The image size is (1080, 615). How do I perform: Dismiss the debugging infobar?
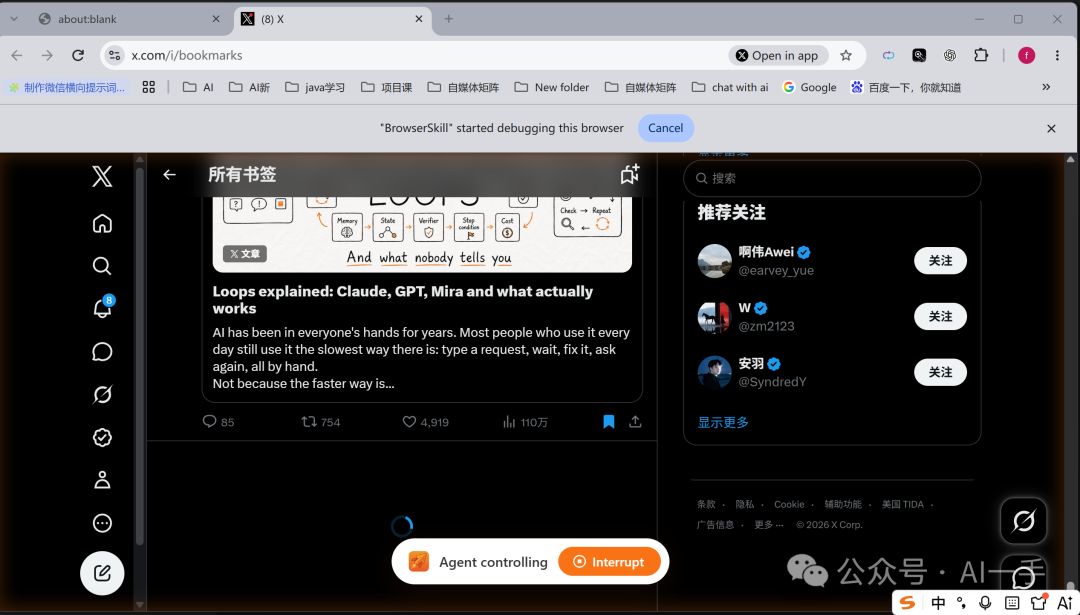[1051, 128]
